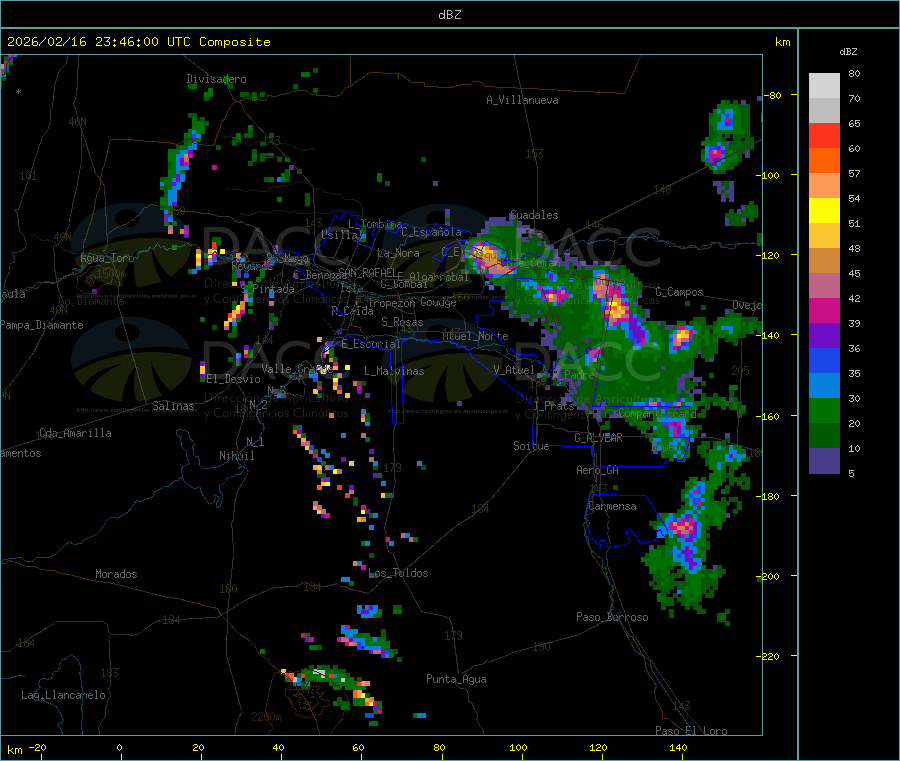Screen dimensions: 900x761
Task: Select the green 30 dBZ legend swatch
Action: pyautogui.click(x=824, y=410)
